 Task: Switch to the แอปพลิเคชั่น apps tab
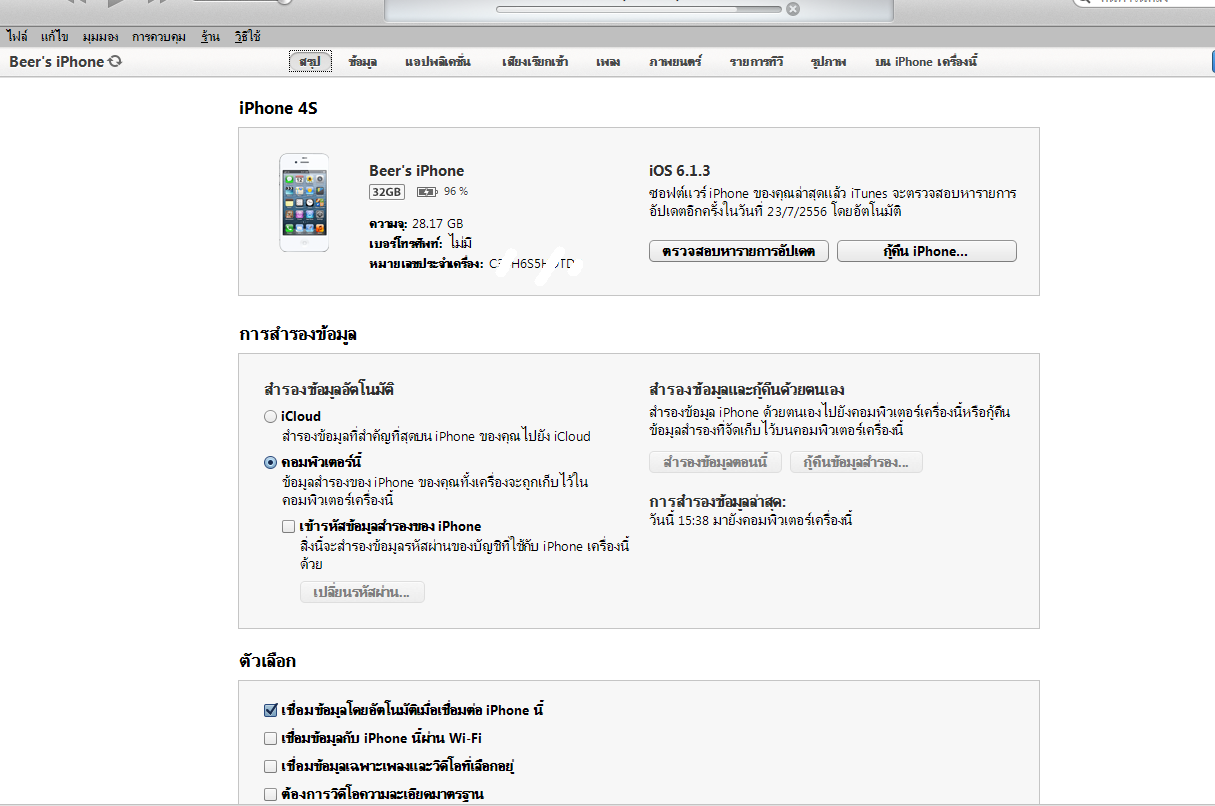(x=438, y=62)
